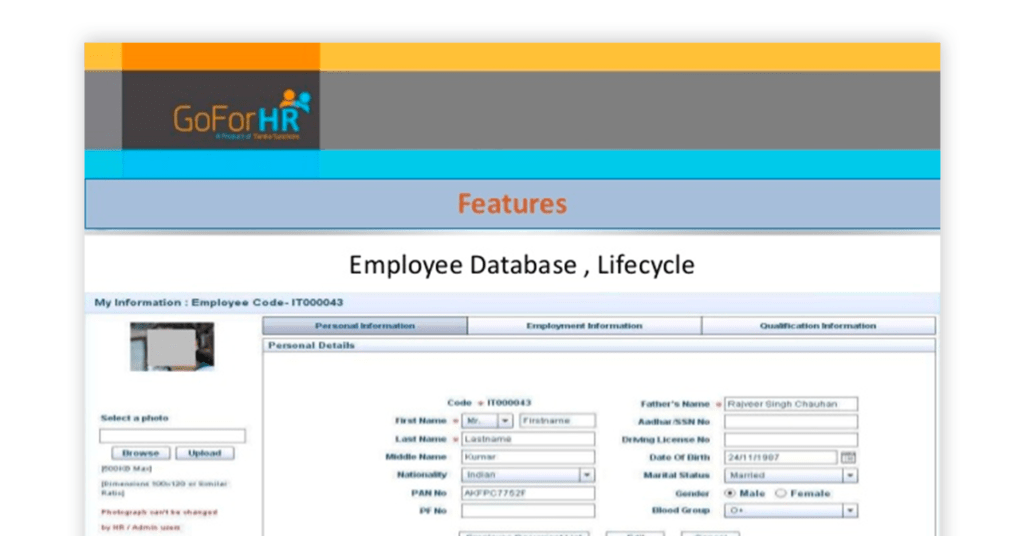Click the employee photo thumbnail
Image resolution: width=1024 pixels, height=536 pixels.
pyautogui.click(x=172, y=347)
